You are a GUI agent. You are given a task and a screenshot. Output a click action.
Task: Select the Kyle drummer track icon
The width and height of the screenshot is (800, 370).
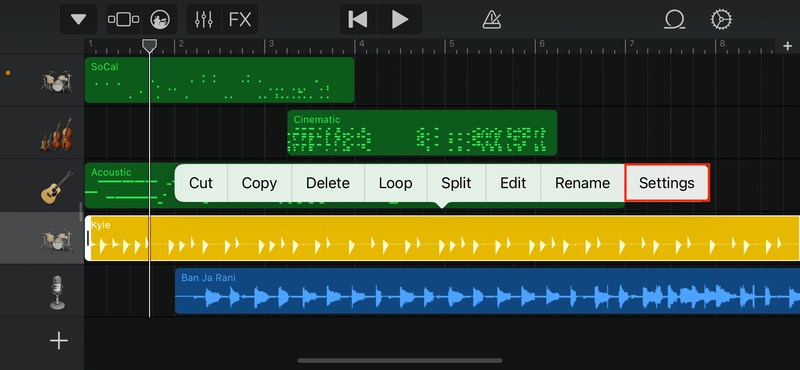coord(57,240)
